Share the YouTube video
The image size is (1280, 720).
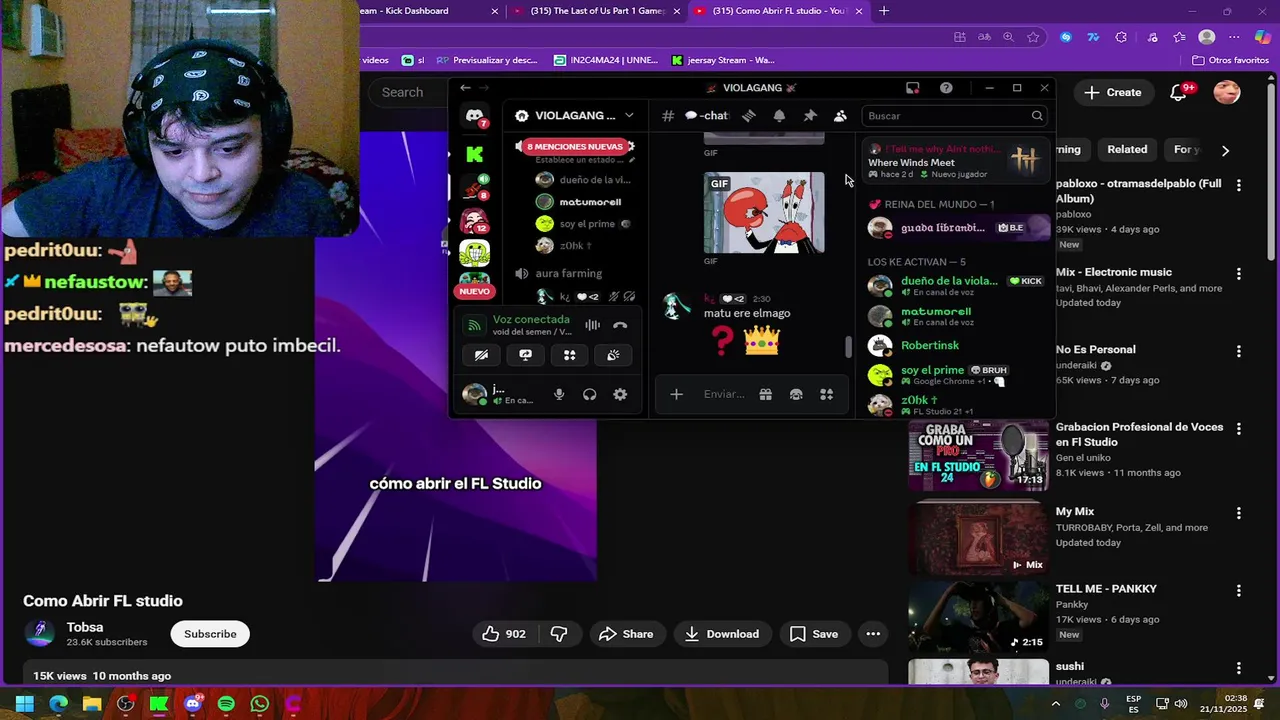click(x=626, y=634)
